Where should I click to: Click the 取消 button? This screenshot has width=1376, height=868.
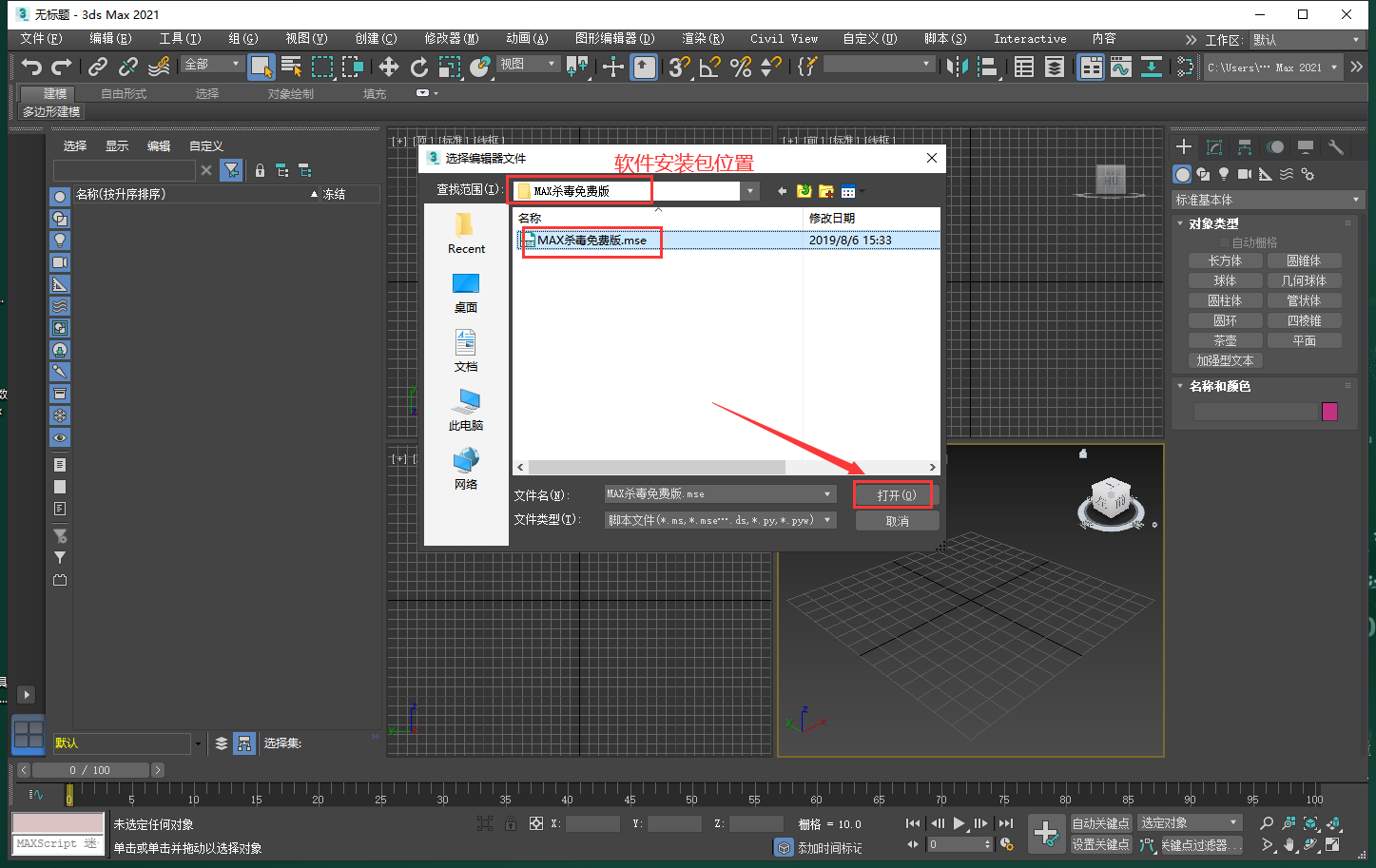tap(897, 521)
